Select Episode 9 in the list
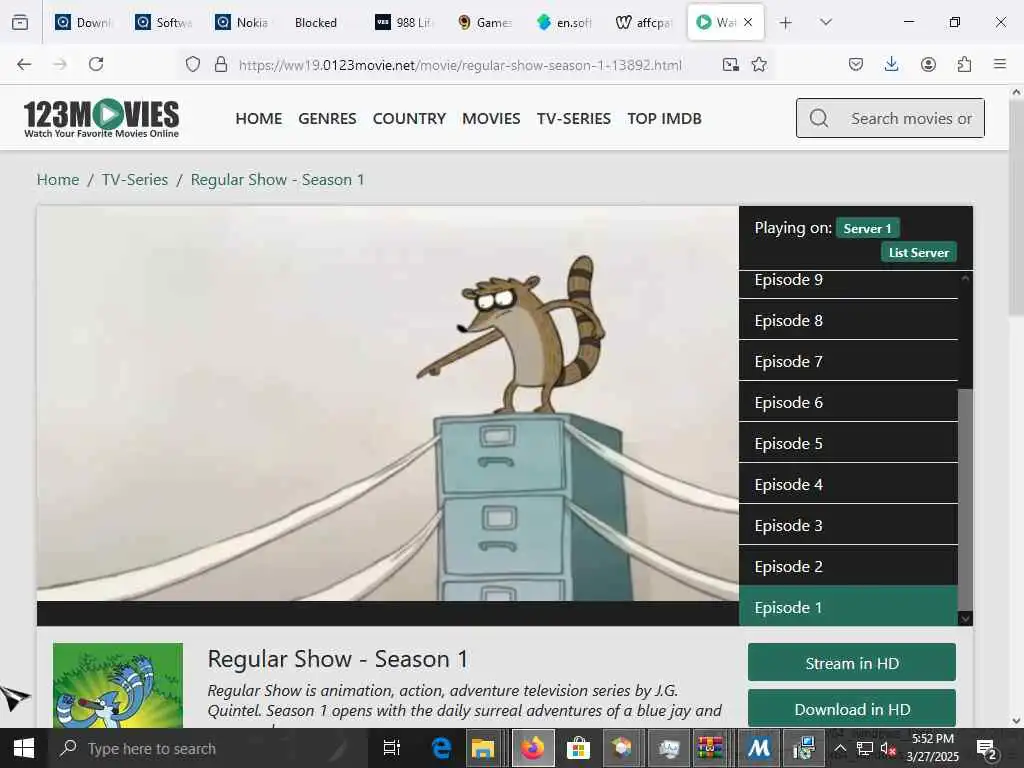The width and height of the screenshot is (1024, 768). [x=848, y=283]
